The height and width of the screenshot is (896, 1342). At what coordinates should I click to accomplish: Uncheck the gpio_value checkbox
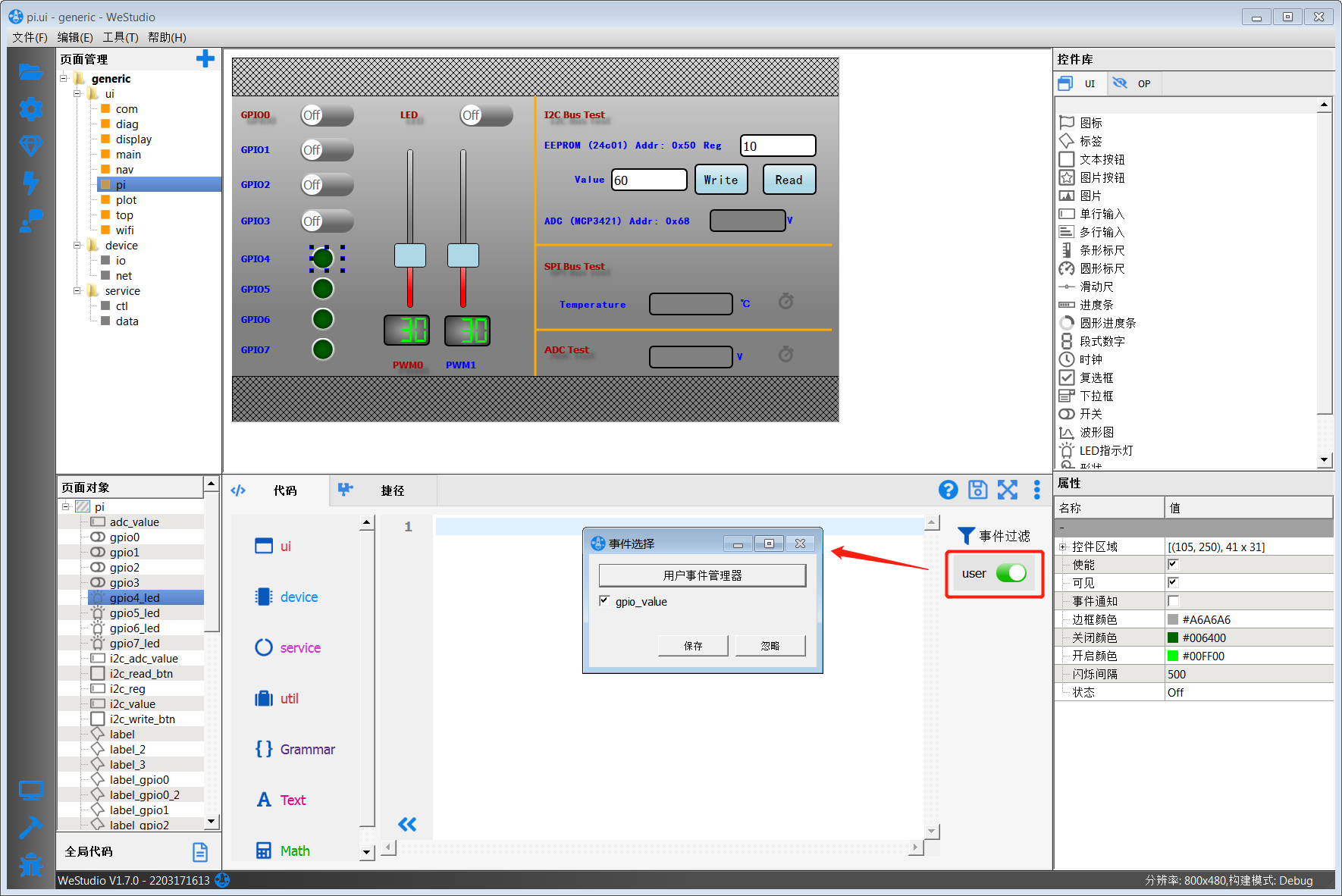tap(604, 601)
